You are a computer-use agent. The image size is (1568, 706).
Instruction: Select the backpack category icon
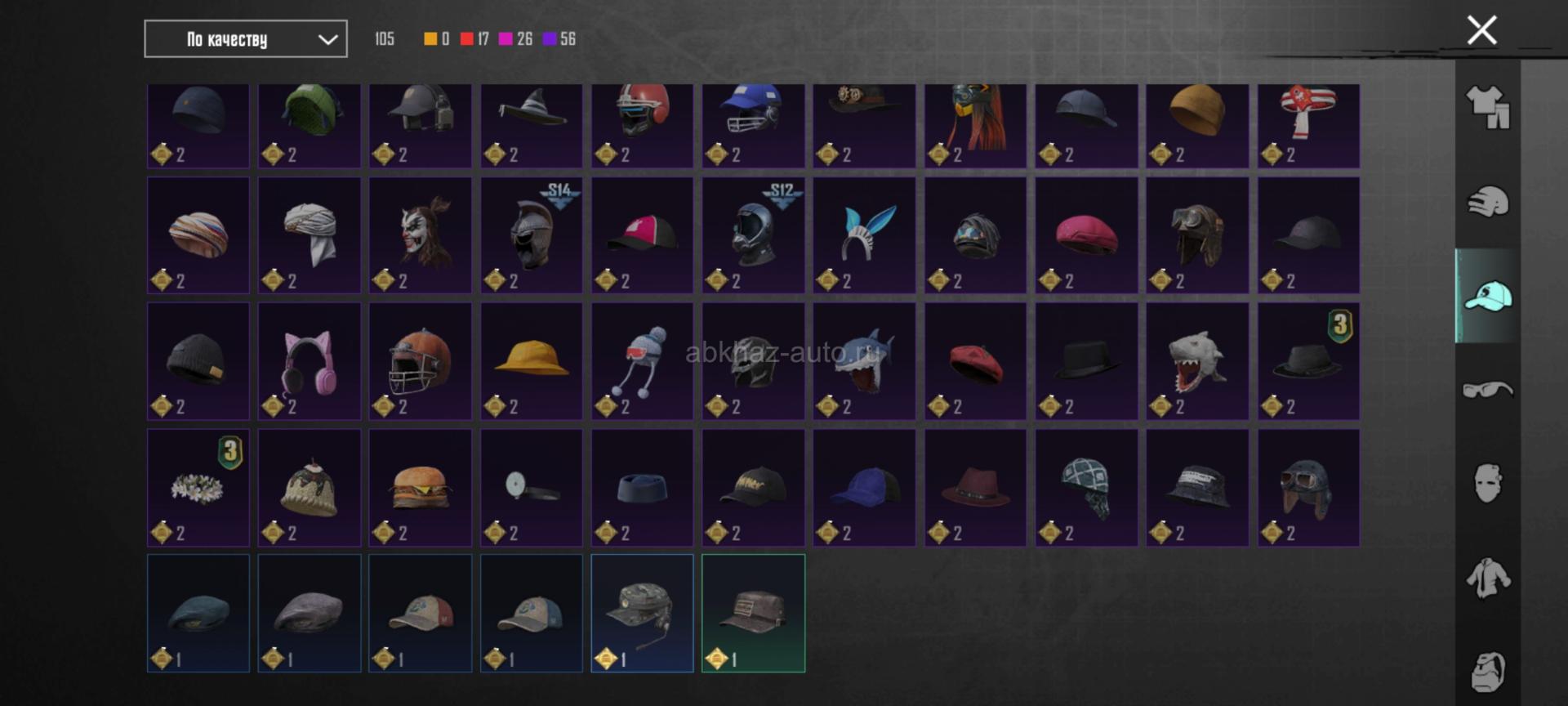[x=1488, y=672]
